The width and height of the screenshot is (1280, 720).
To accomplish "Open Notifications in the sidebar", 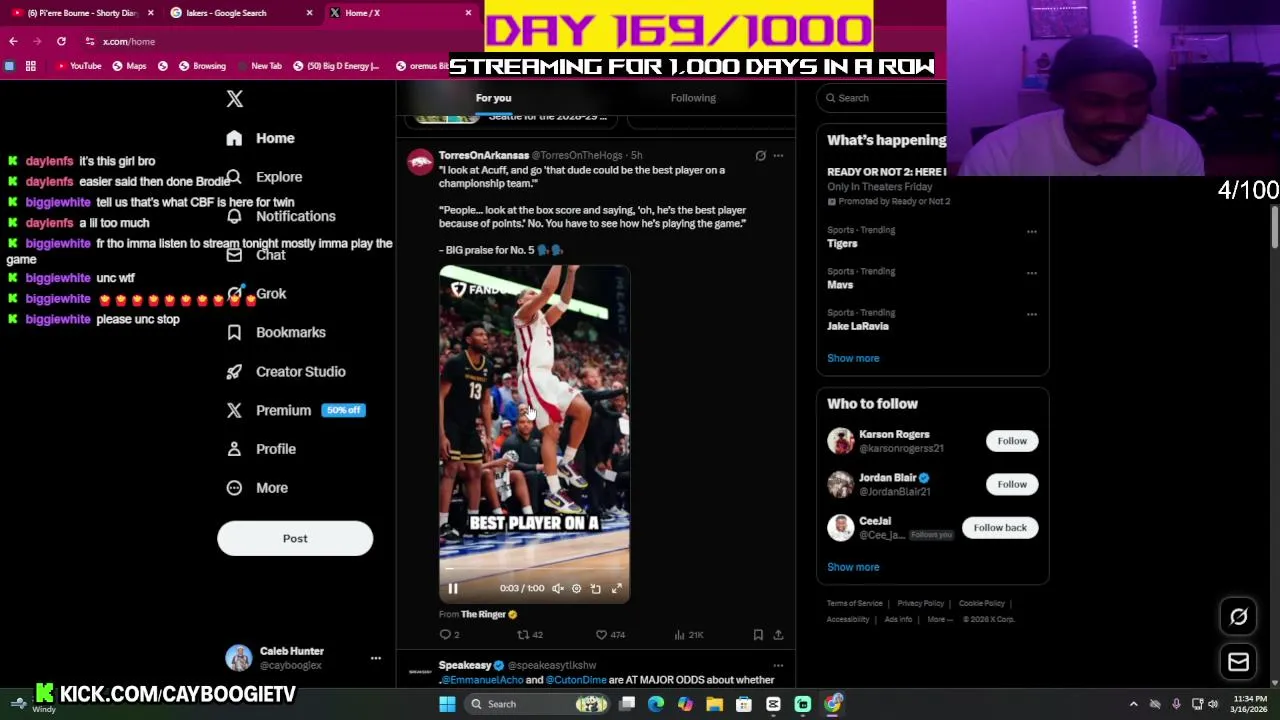I will coord(281,216).
